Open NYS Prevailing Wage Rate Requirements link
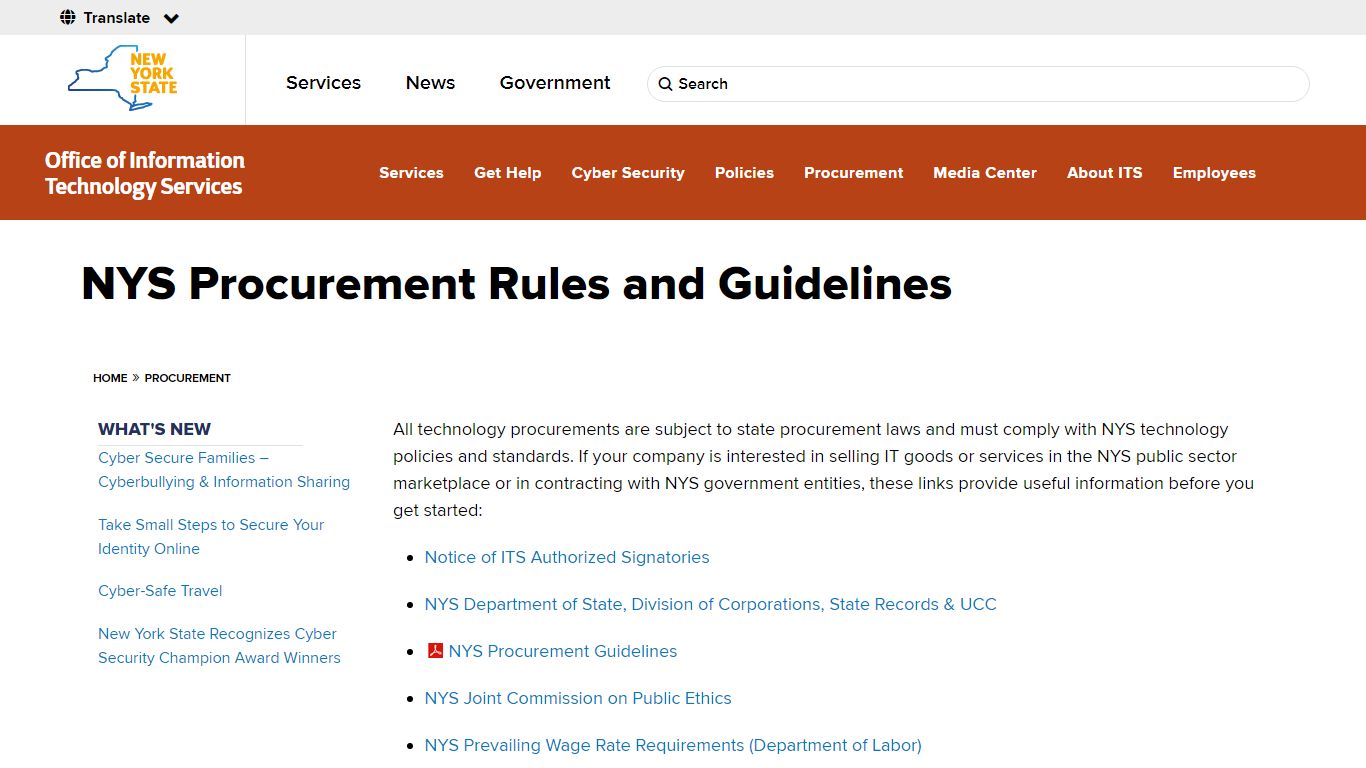Viewport: 1366px width, 768px height. click(673, 745)
